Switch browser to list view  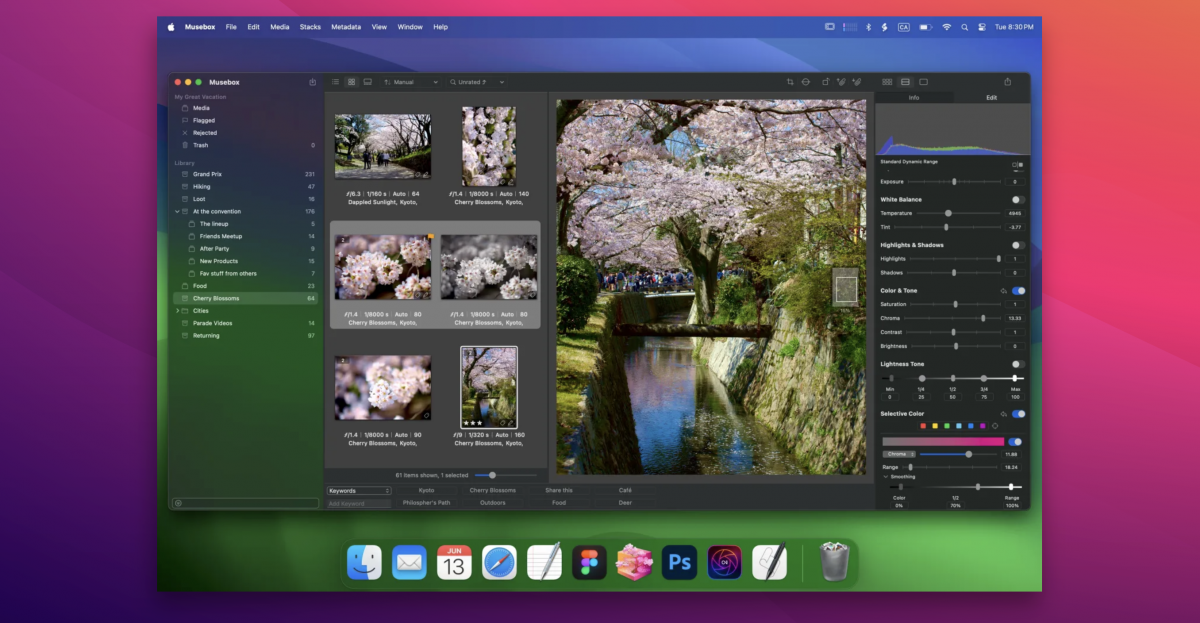tap(335, 82)
